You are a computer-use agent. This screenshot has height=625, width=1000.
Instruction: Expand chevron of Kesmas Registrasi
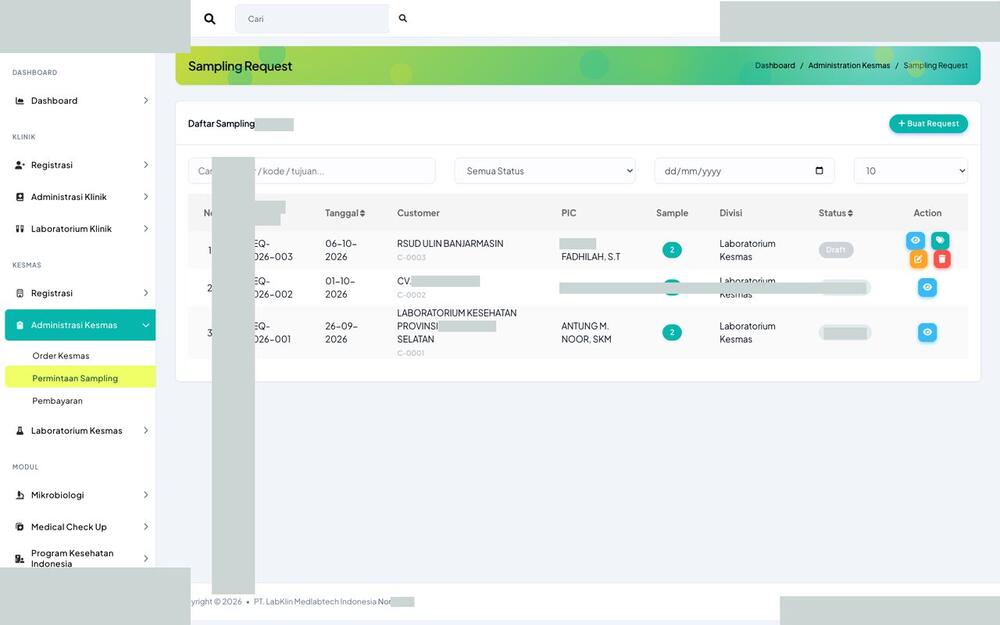145,293
